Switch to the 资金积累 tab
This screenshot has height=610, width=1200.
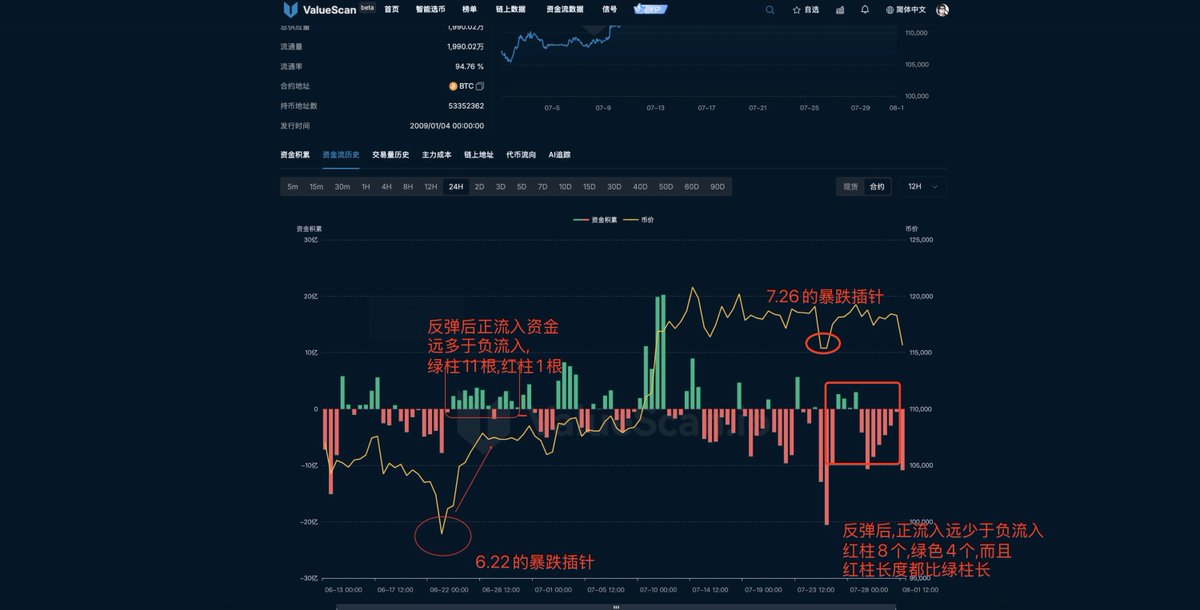coord(295,155)
